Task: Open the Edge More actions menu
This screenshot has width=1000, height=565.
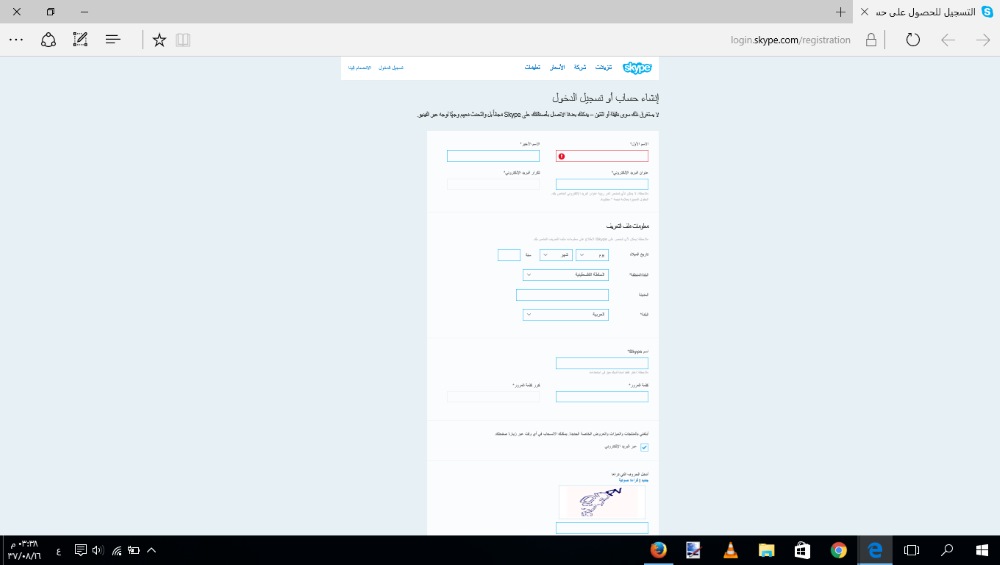Action: [16, 40]
